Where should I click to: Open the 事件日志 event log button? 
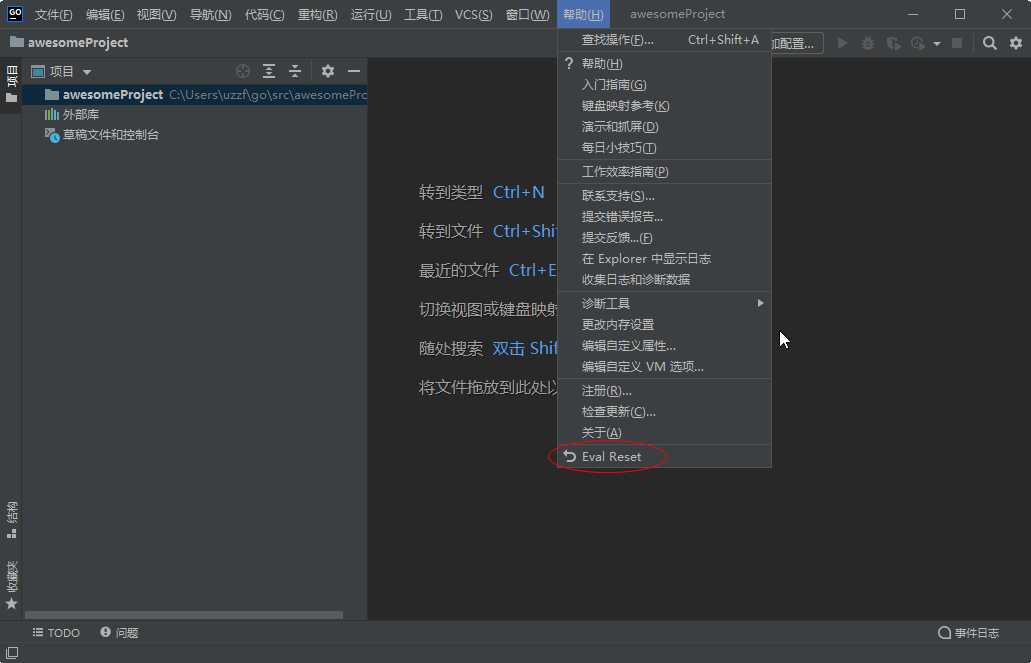968,633
